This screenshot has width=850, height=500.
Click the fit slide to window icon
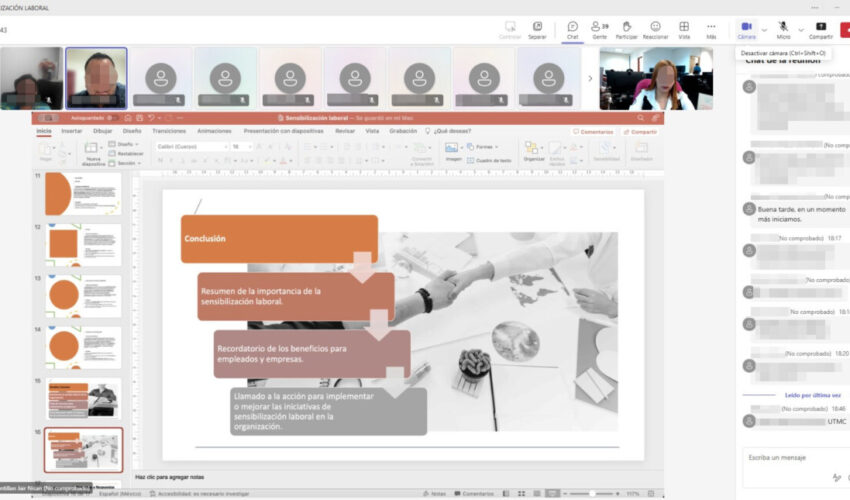[x=651, y=493]
